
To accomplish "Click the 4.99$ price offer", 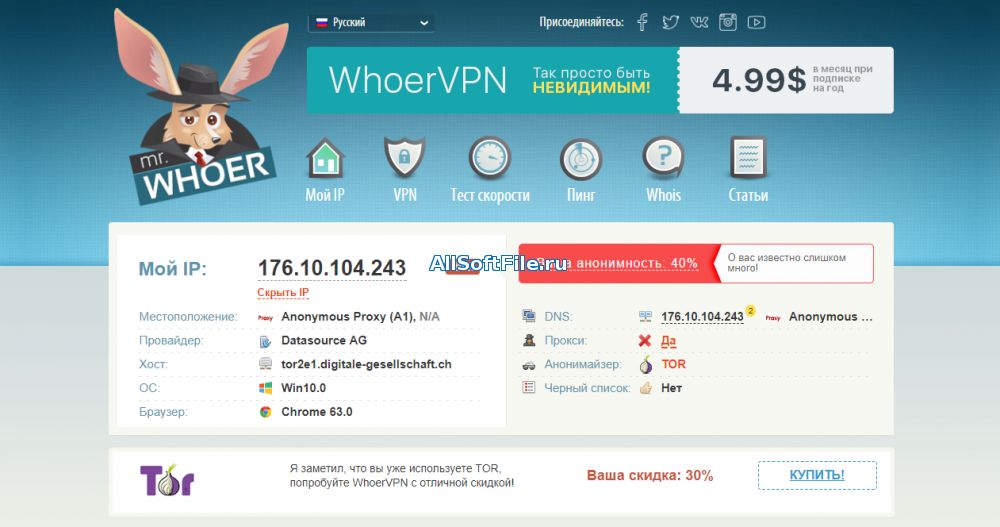I will pos(786,80).
